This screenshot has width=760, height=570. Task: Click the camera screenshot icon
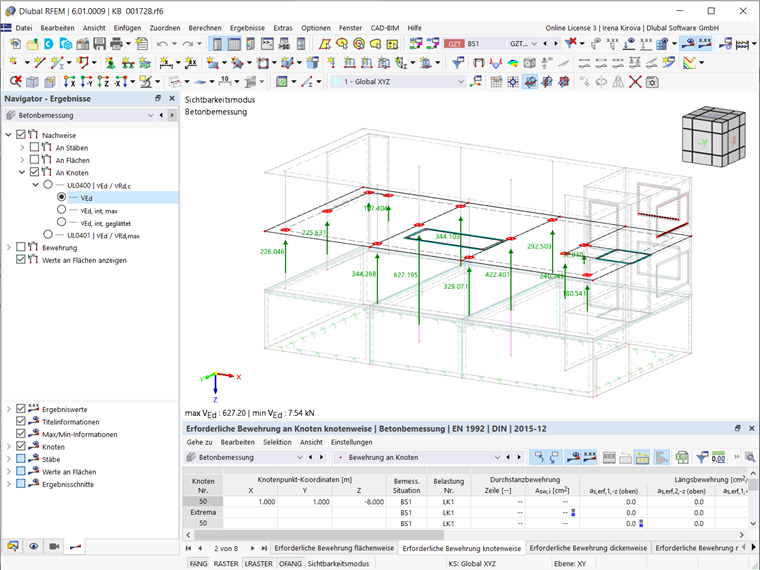pos(652,82)
